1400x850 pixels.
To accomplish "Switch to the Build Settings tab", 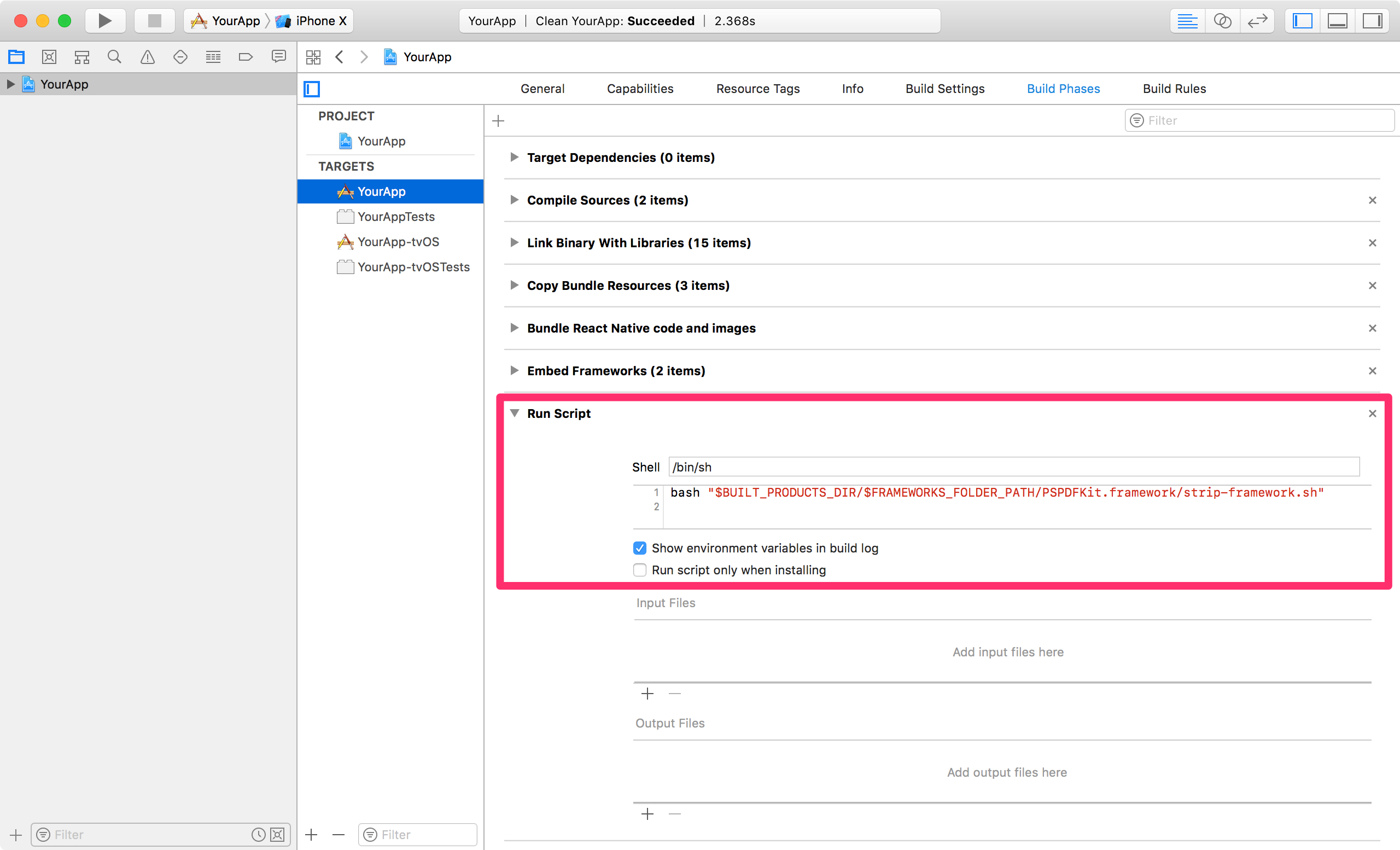I will coord(944,89).
